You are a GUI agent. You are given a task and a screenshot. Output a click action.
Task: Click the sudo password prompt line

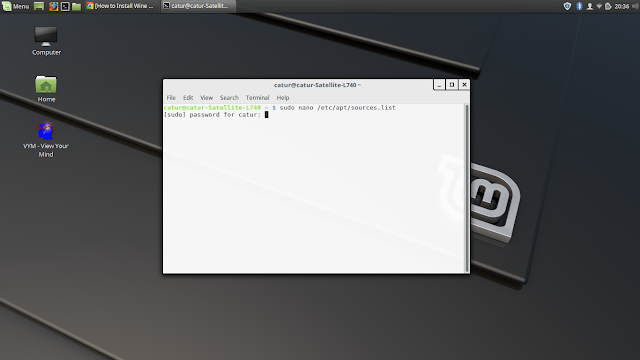click(216, 115)
